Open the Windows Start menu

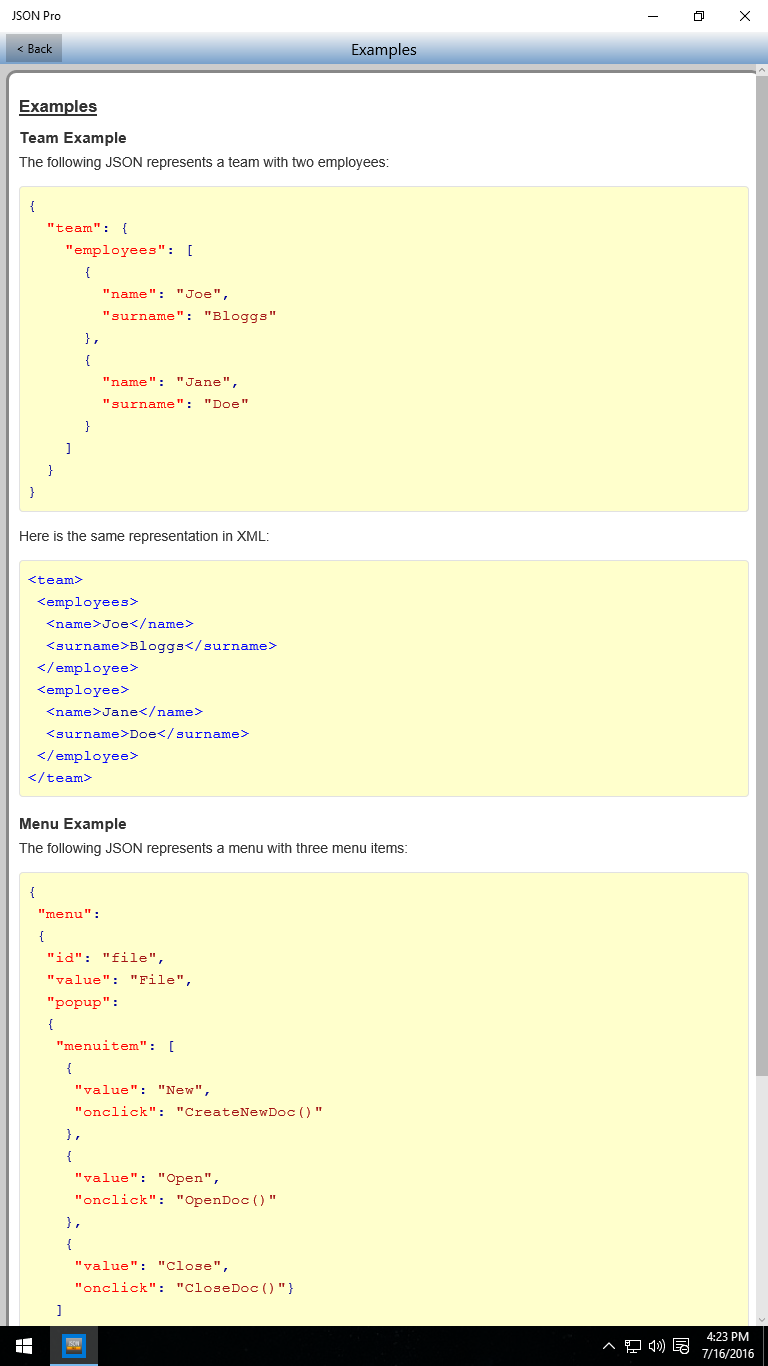click(24, 1346)
